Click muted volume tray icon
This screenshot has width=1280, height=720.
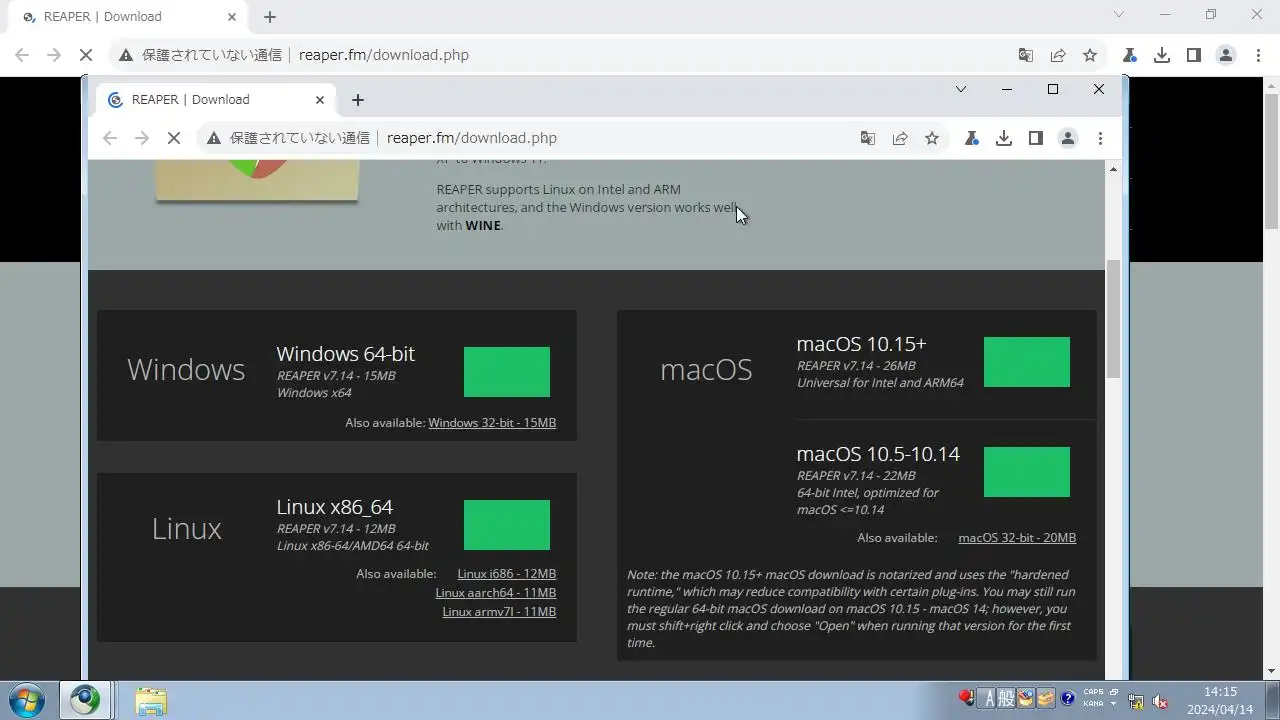1161,701
